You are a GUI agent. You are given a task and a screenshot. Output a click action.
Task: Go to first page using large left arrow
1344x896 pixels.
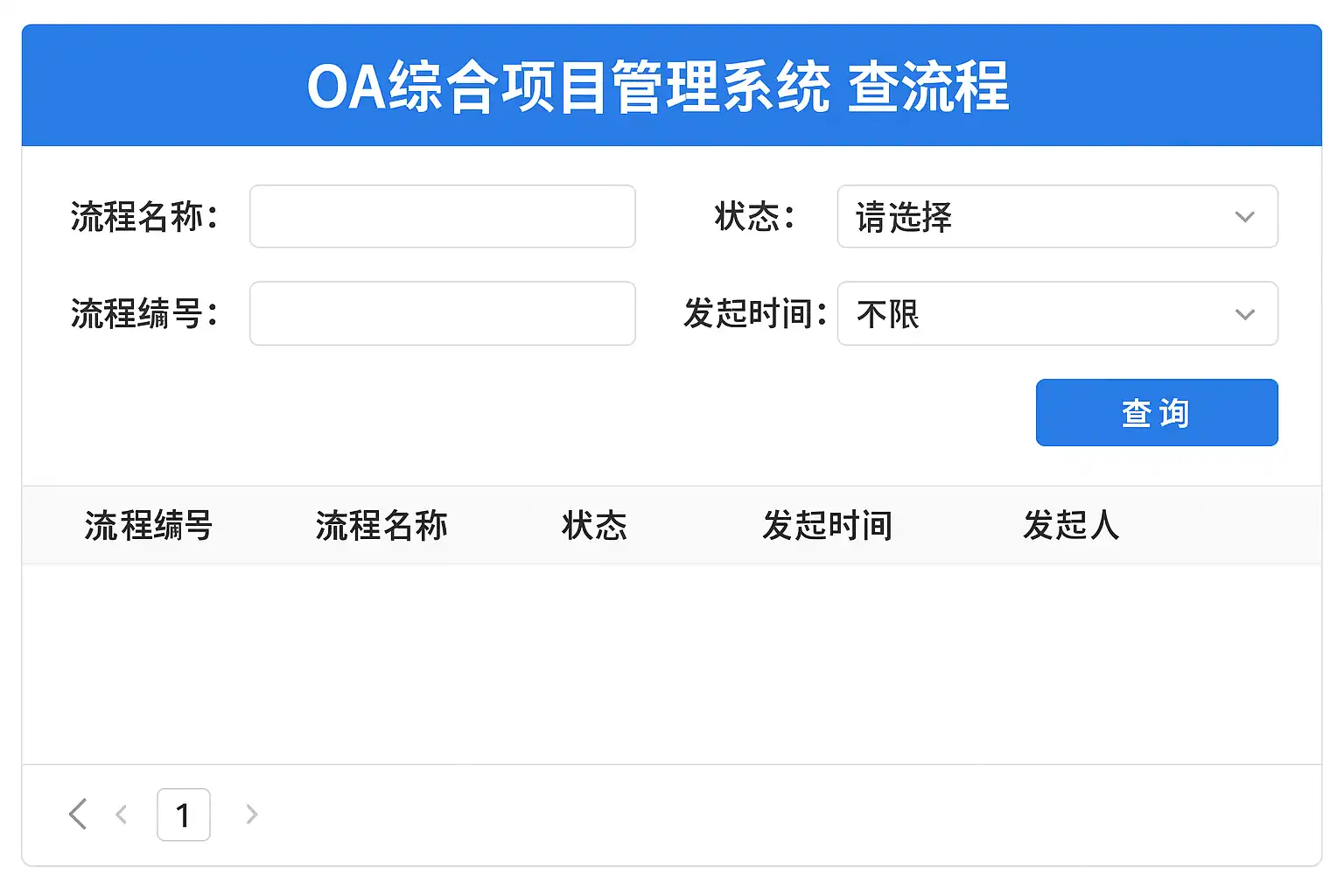[x=78, y=814]
